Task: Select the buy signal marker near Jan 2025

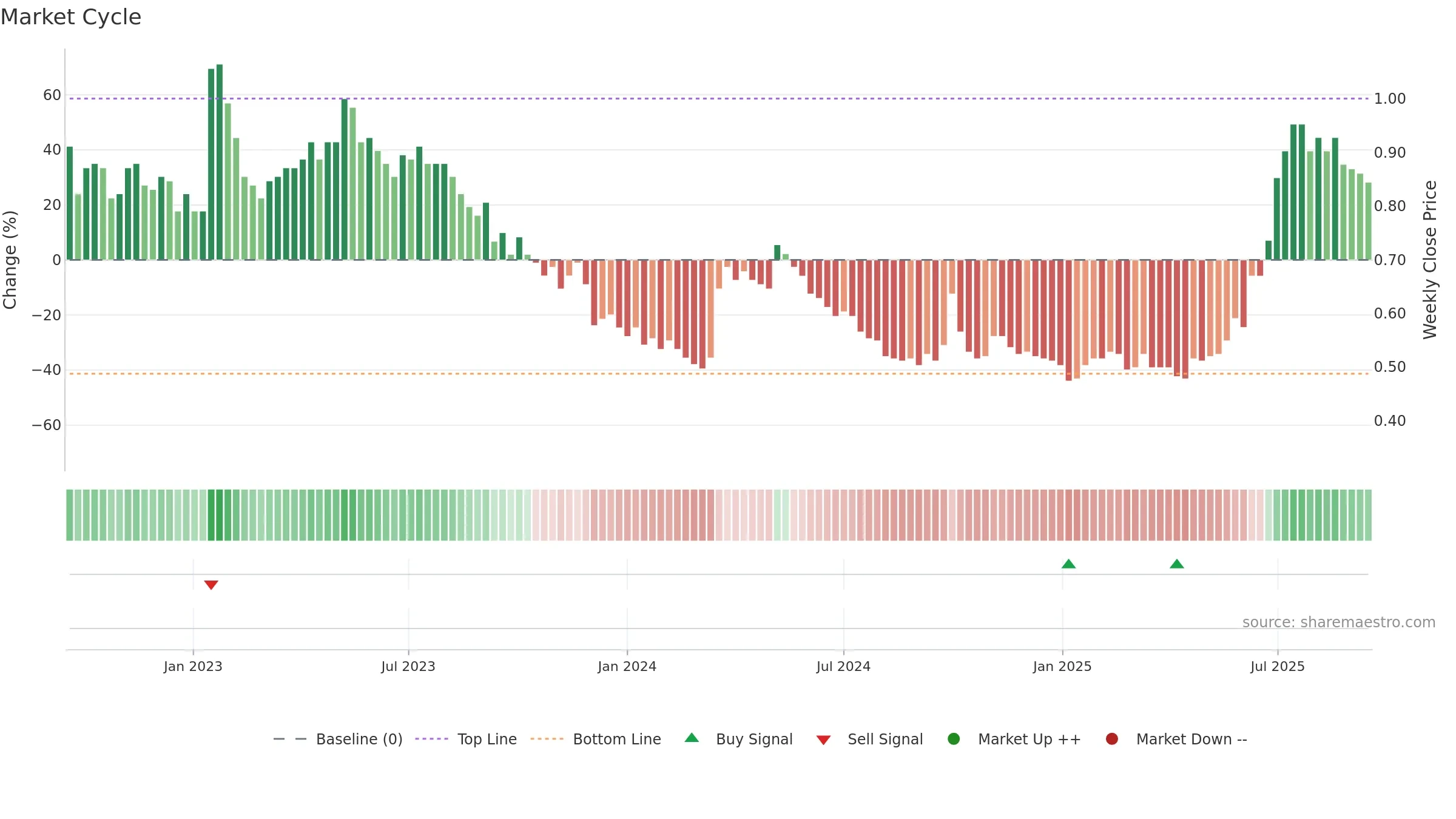Action: click(1069, 564)
